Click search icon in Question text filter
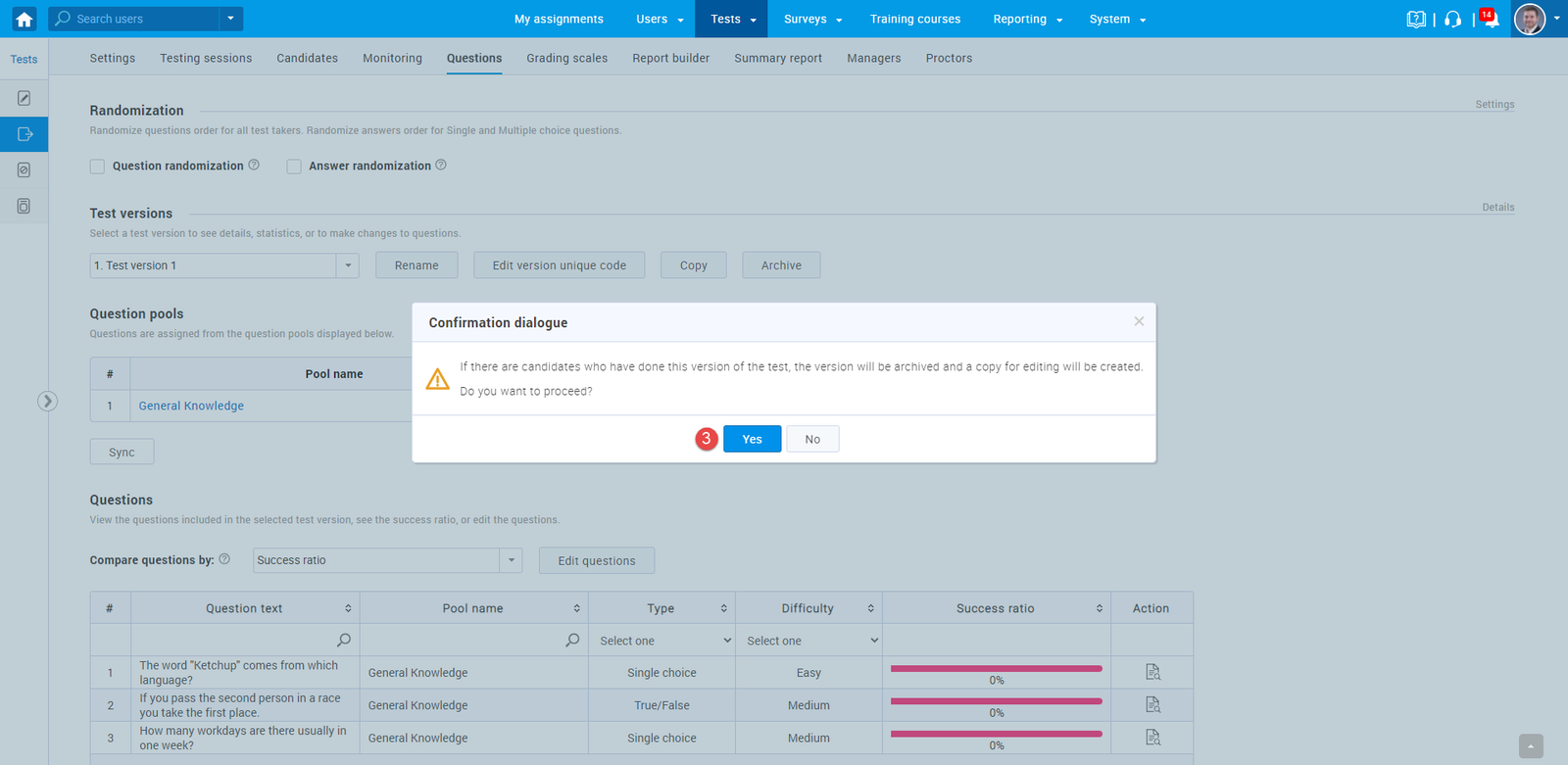The image size is (1568, 765). [x=343, y=640]
